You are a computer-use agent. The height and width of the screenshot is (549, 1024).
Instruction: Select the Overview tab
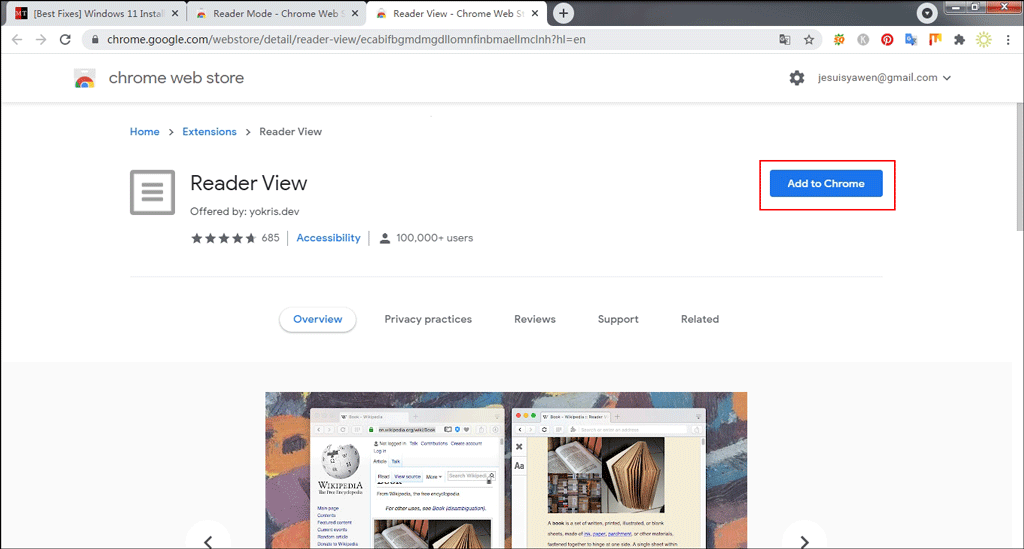[x=317, y=319]
